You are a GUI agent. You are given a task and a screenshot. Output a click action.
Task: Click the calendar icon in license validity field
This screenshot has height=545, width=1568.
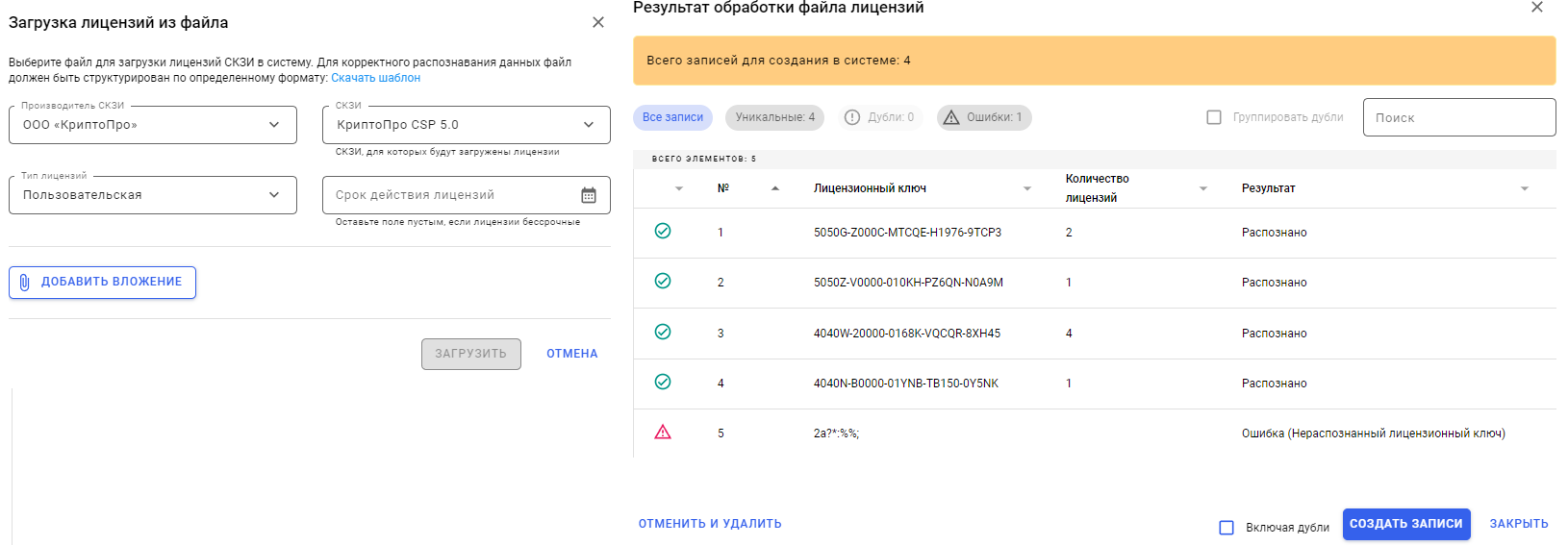[x=589, y=195]
